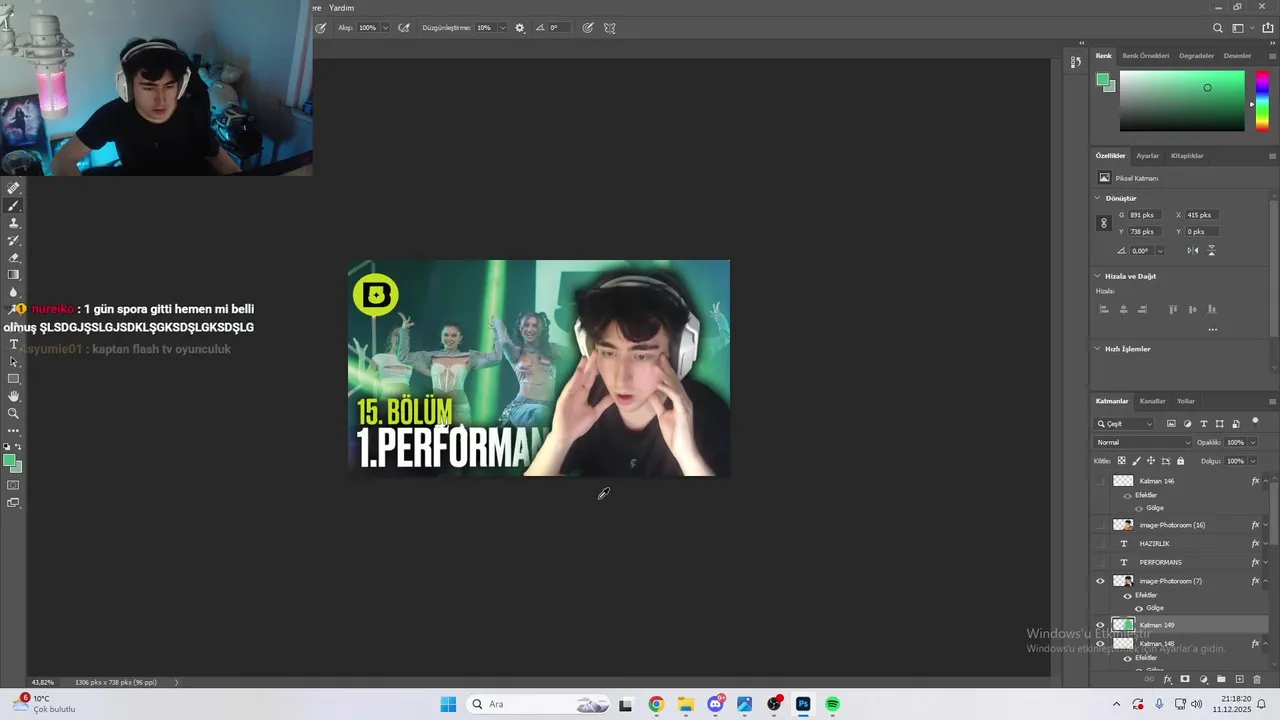Viewport: 1280px width, 720px height.
Task: Delete the selected layer with trash icon
Action: tap(1257, 680)
